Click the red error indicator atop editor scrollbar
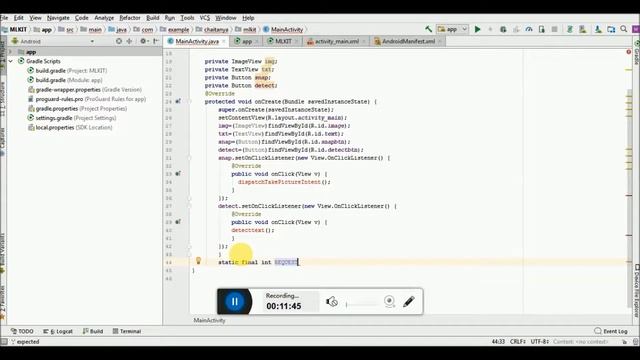The image size is (640, 360). [629, 52]
